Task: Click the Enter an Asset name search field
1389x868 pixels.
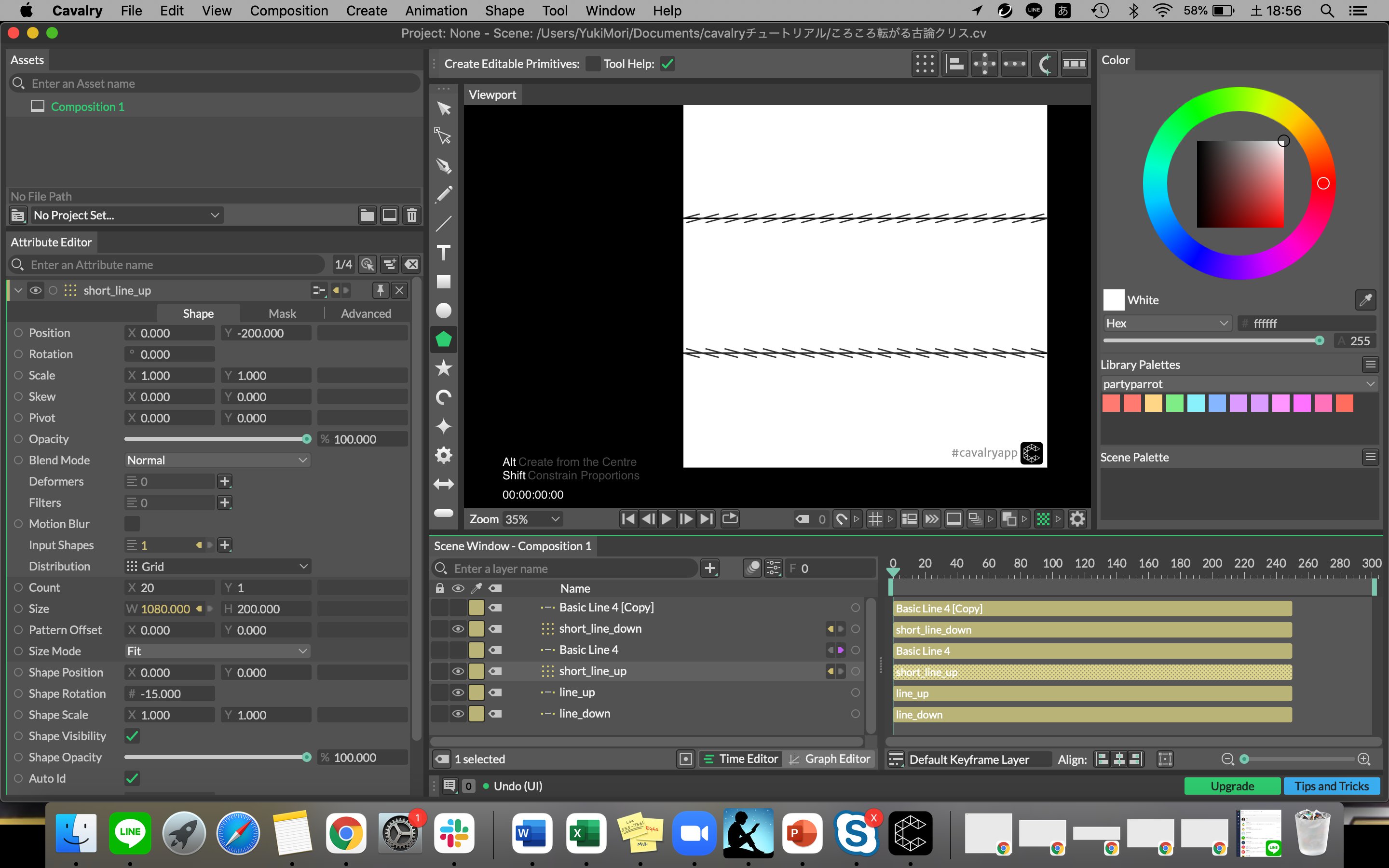Action: (x=216, y=84)
